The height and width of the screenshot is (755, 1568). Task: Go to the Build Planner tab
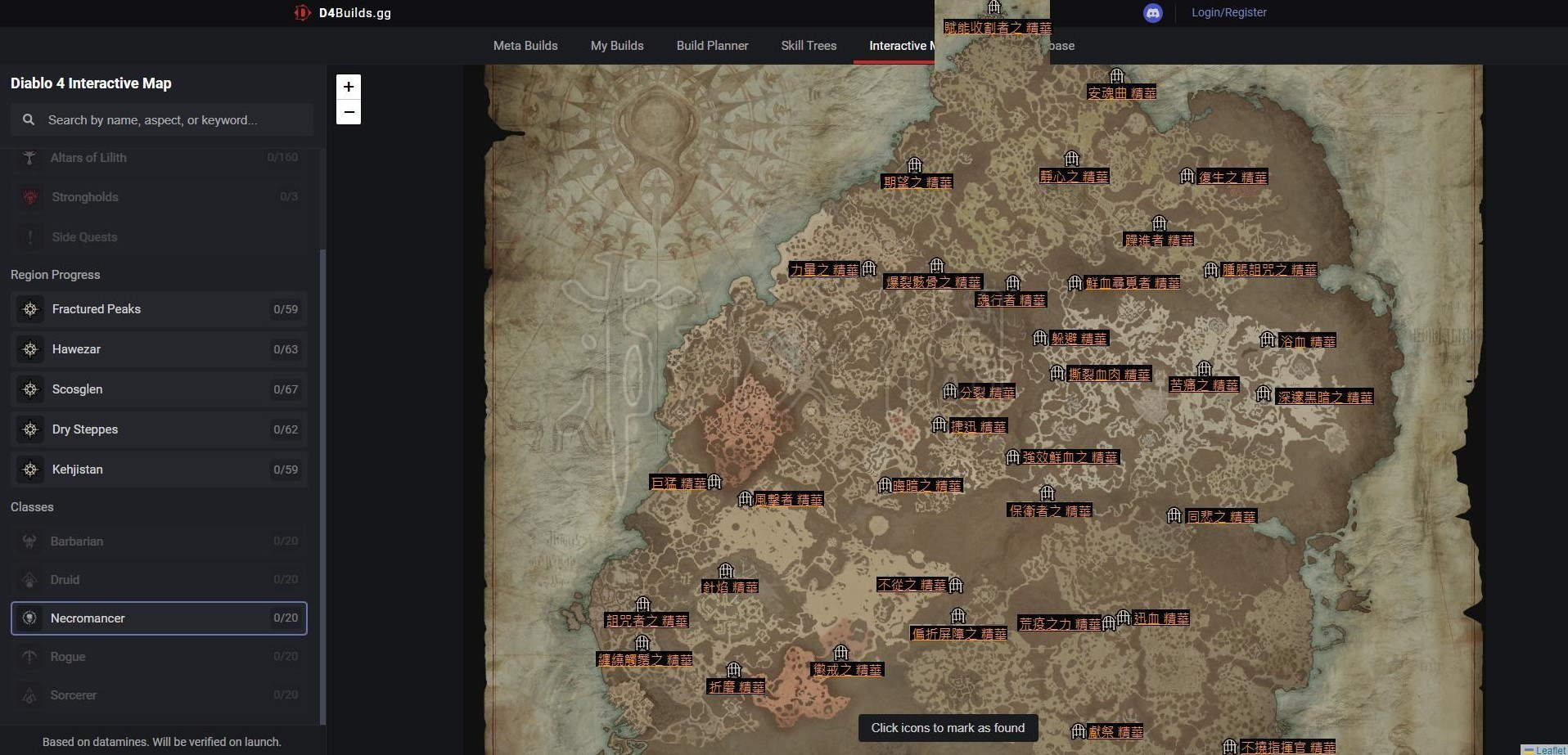click(712, 46)
